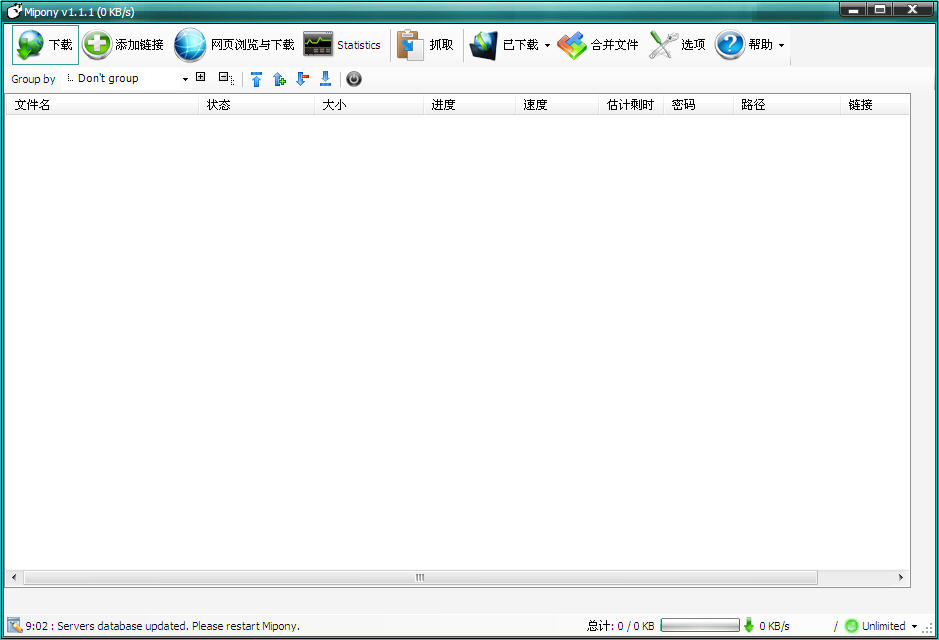Click the expand all groups icon
939x640 pixels.
coord(201,77)
